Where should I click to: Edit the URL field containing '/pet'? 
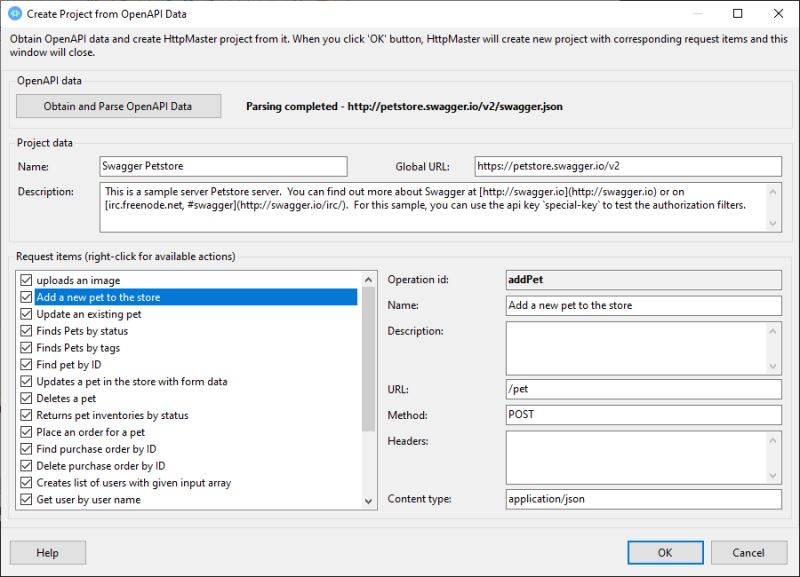644,389
